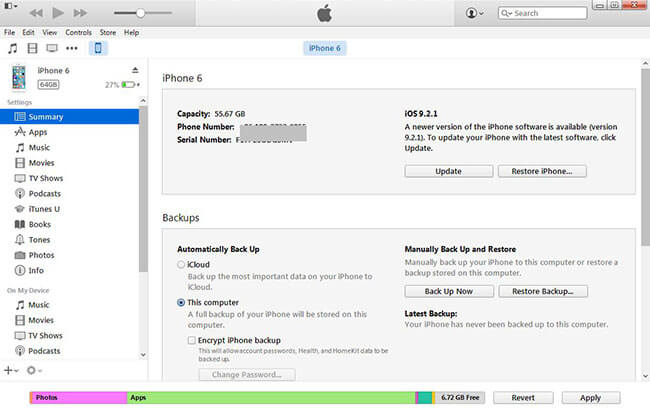Click the Change Password... button
This screenshot has height=414, width=650.
click(x=247, y=375)
